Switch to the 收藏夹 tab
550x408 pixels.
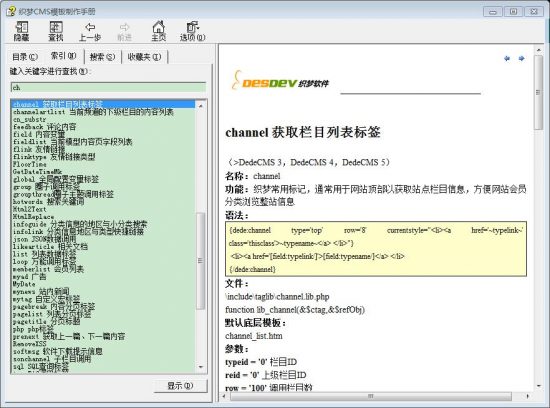144,57
